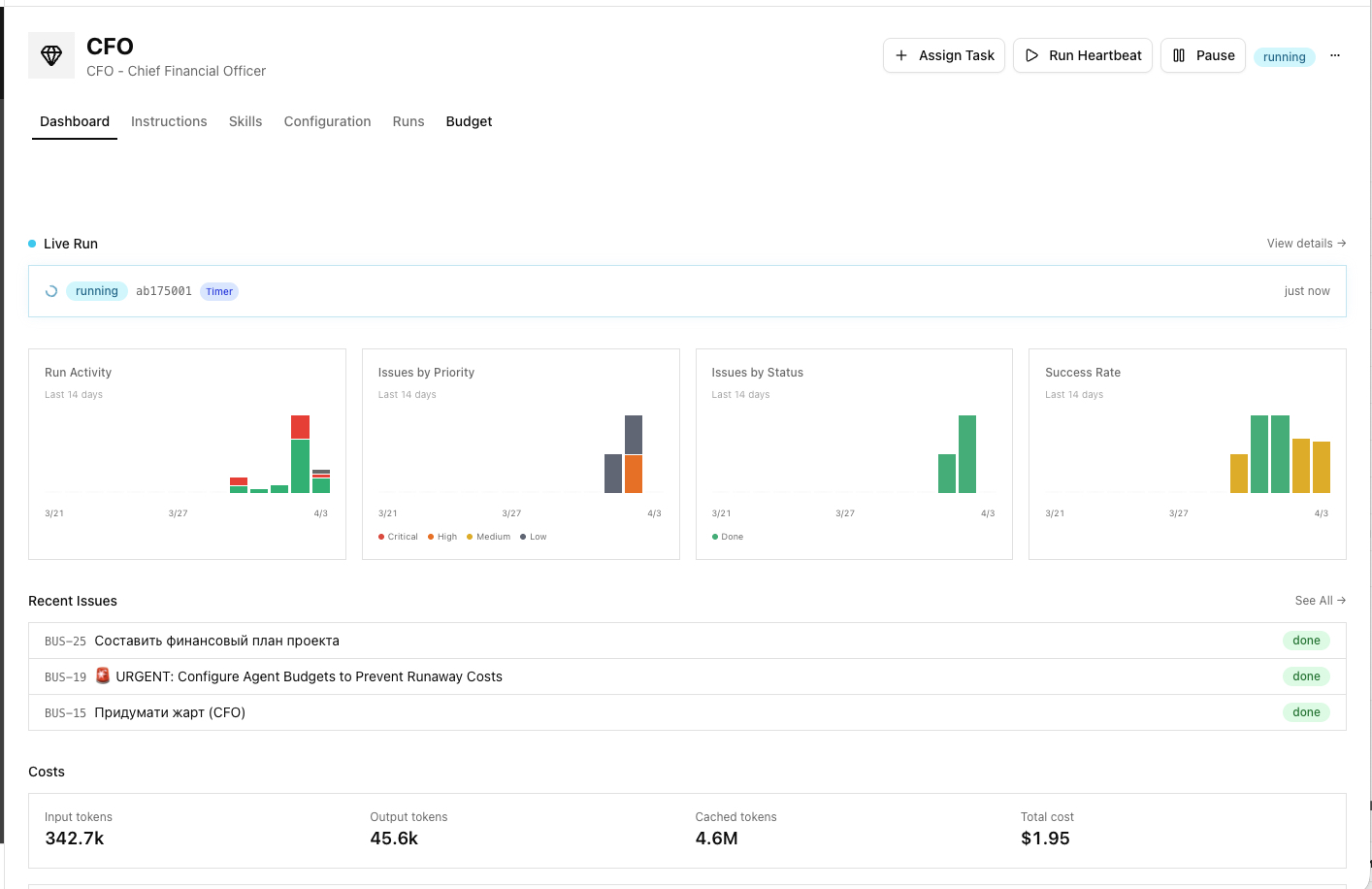Switch to the Budget tab
The image size is (1372, 889).
pos(469,121)
